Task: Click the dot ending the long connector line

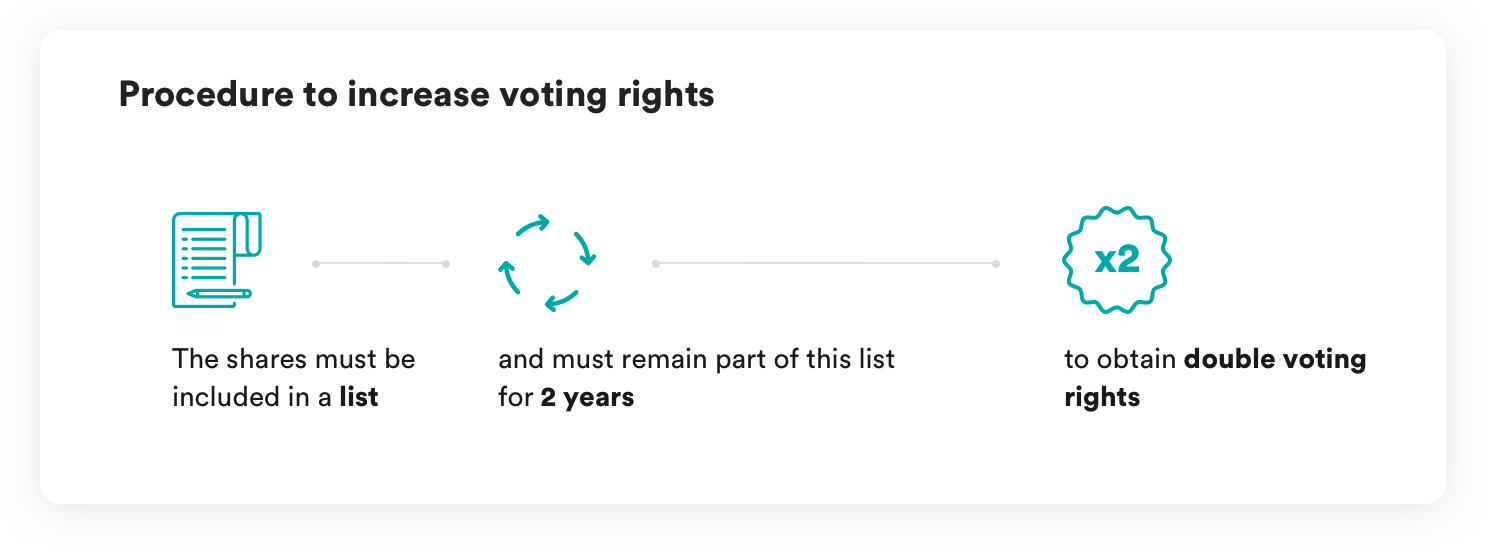Action: tap(996, 264)
